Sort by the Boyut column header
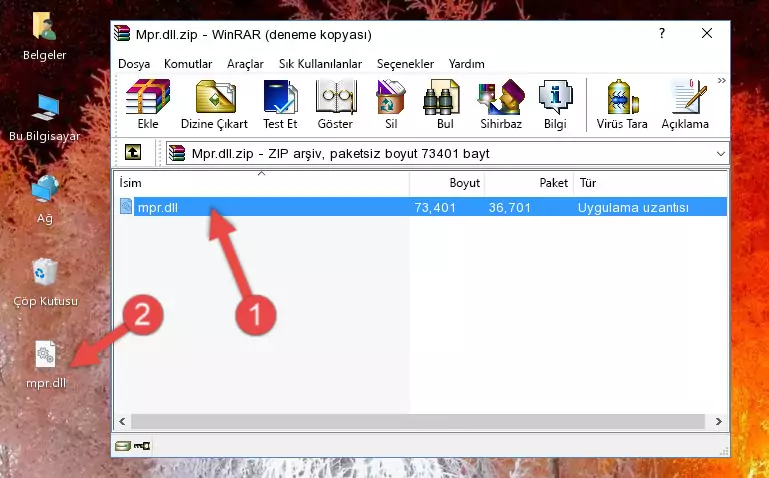The height and width of the screenshot is (478, 769). [447, 183]
